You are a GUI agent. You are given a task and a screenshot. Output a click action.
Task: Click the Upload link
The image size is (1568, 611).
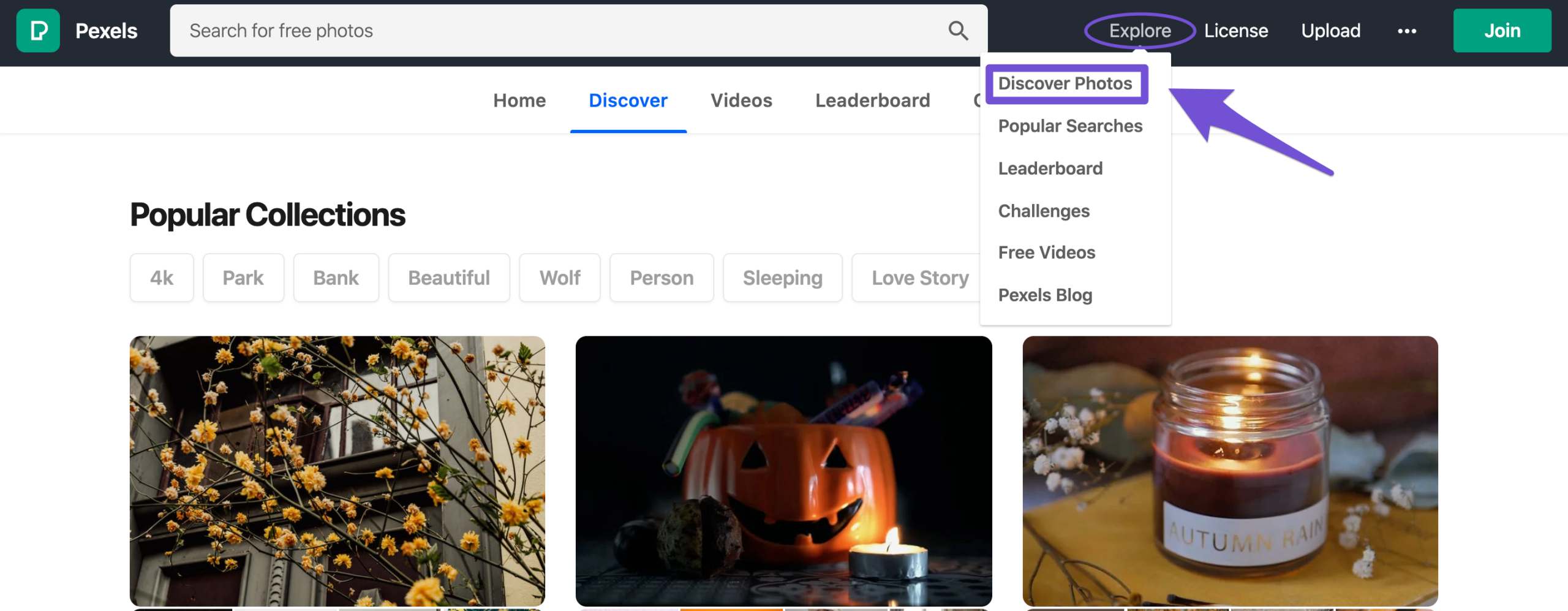[x=1331, y=31]
